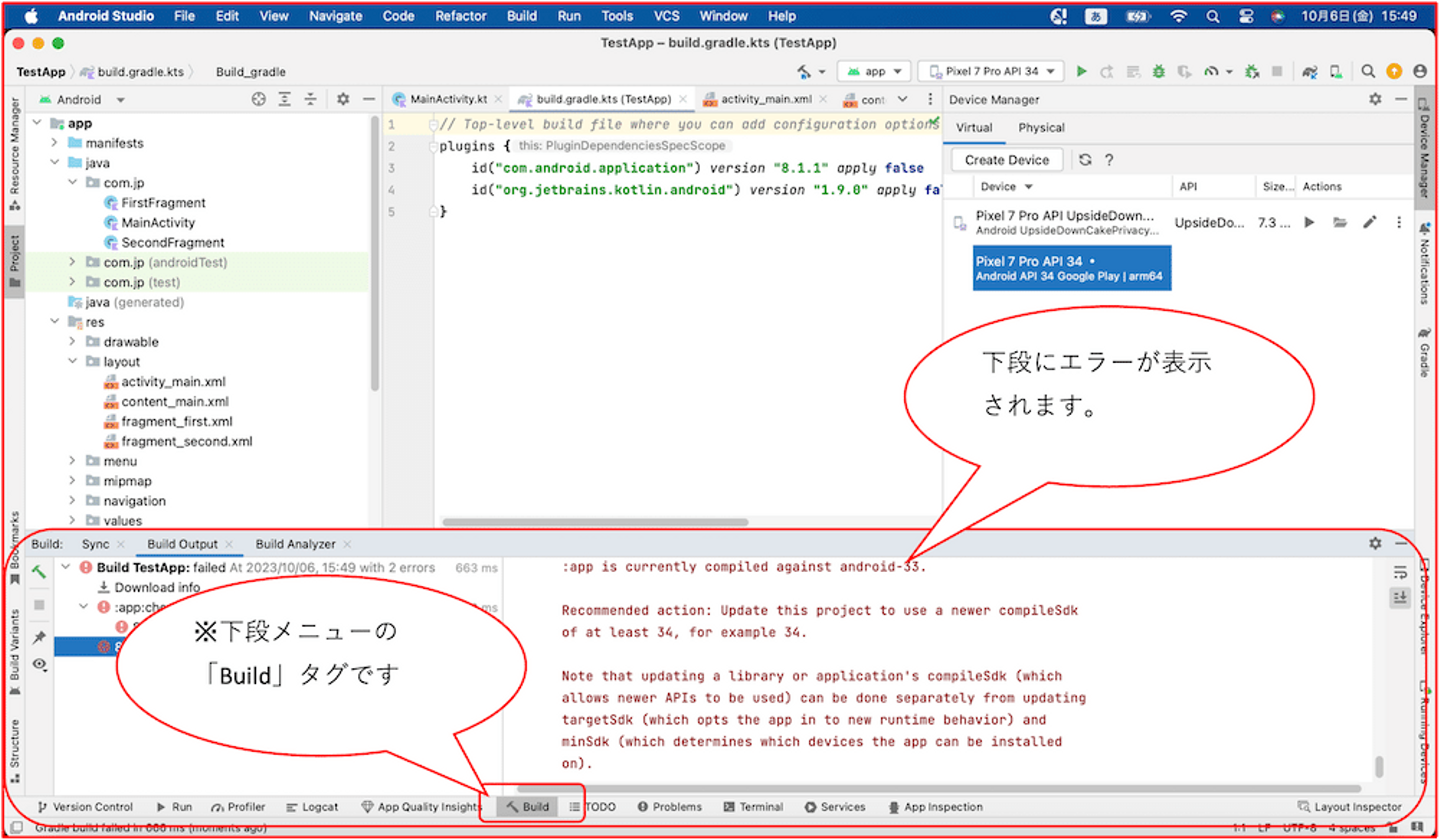Toggle soft-wrap in build output

point(1400,572)
